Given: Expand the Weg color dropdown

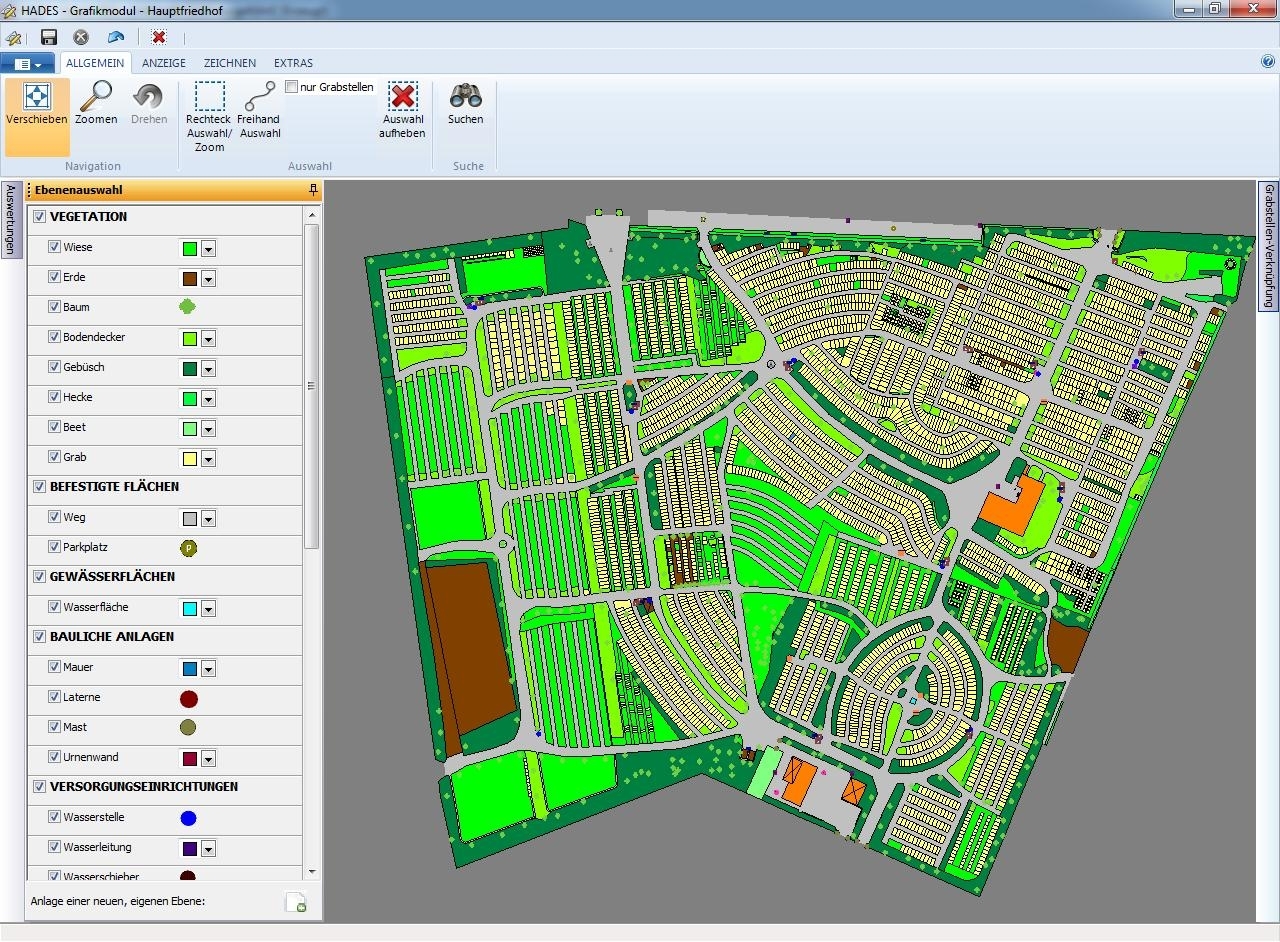Looking at the screenshot, I should tap(208, 519).
